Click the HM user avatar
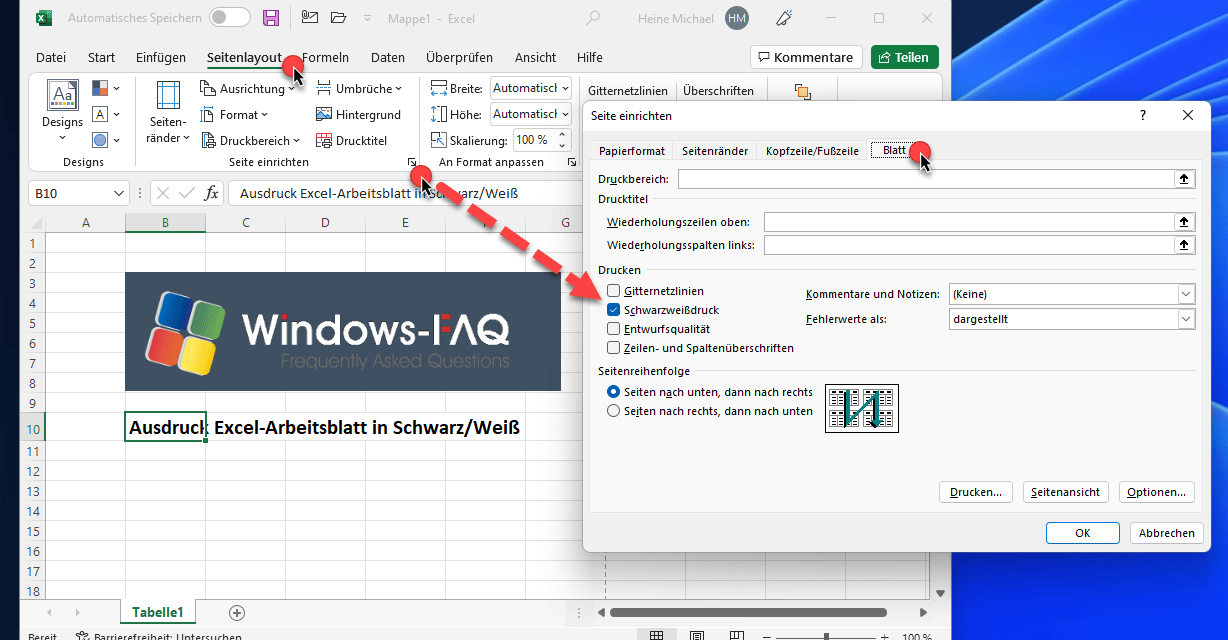1228x640 pixels. point(737,18)
